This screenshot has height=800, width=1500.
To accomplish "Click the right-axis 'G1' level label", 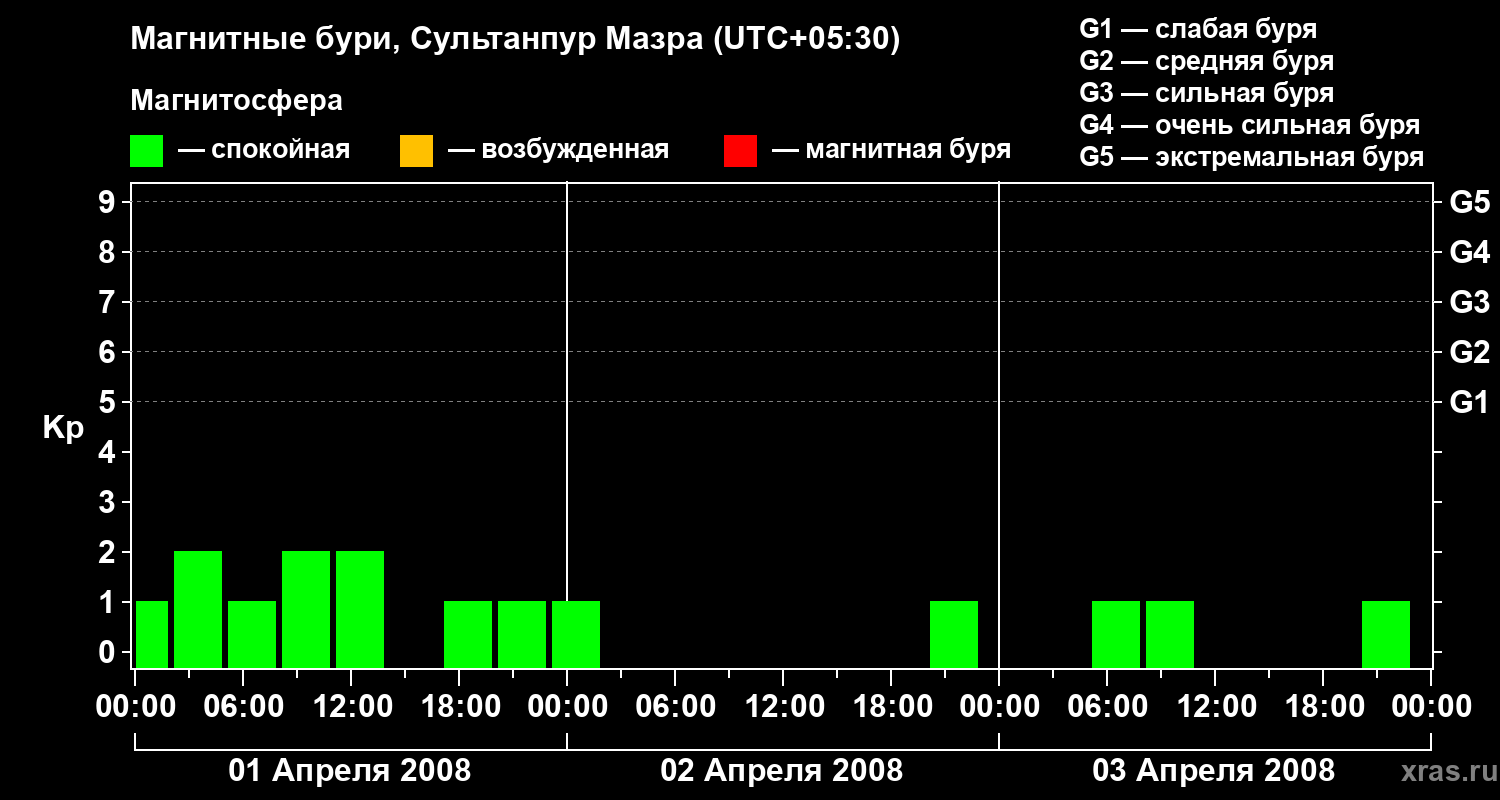I will point(1469,402).
